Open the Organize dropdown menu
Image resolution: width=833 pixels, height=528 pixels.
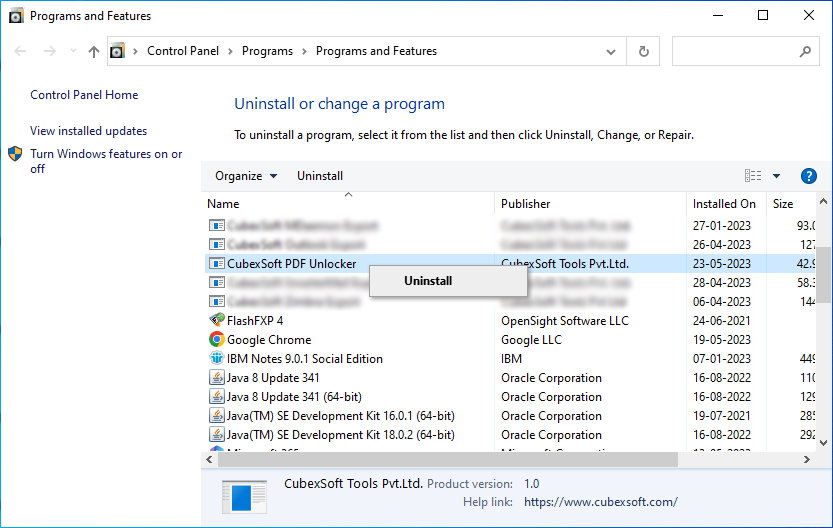pos(246,176)
